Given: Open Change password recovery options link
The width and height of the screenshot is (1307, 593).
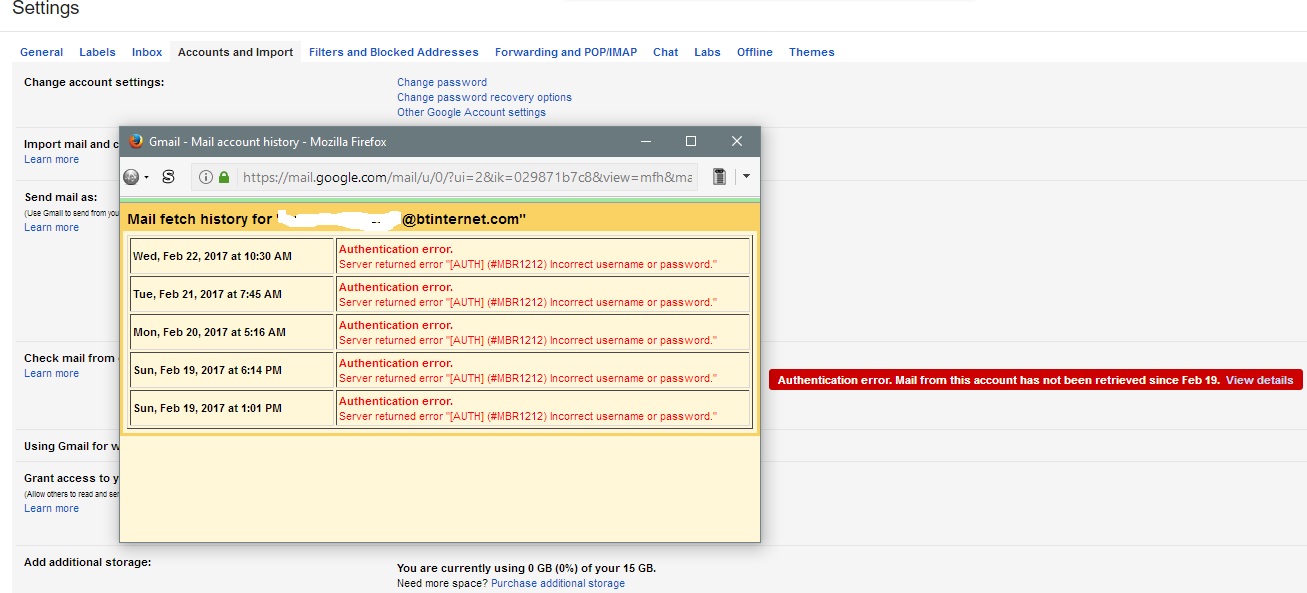Looking at the screenshot, I should click(484, 97).
